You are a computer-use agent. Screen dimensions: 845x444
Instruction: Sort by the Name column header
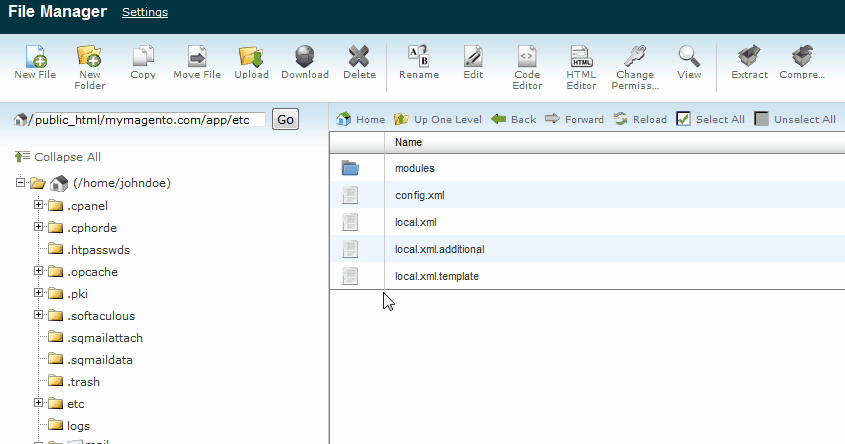408,142
